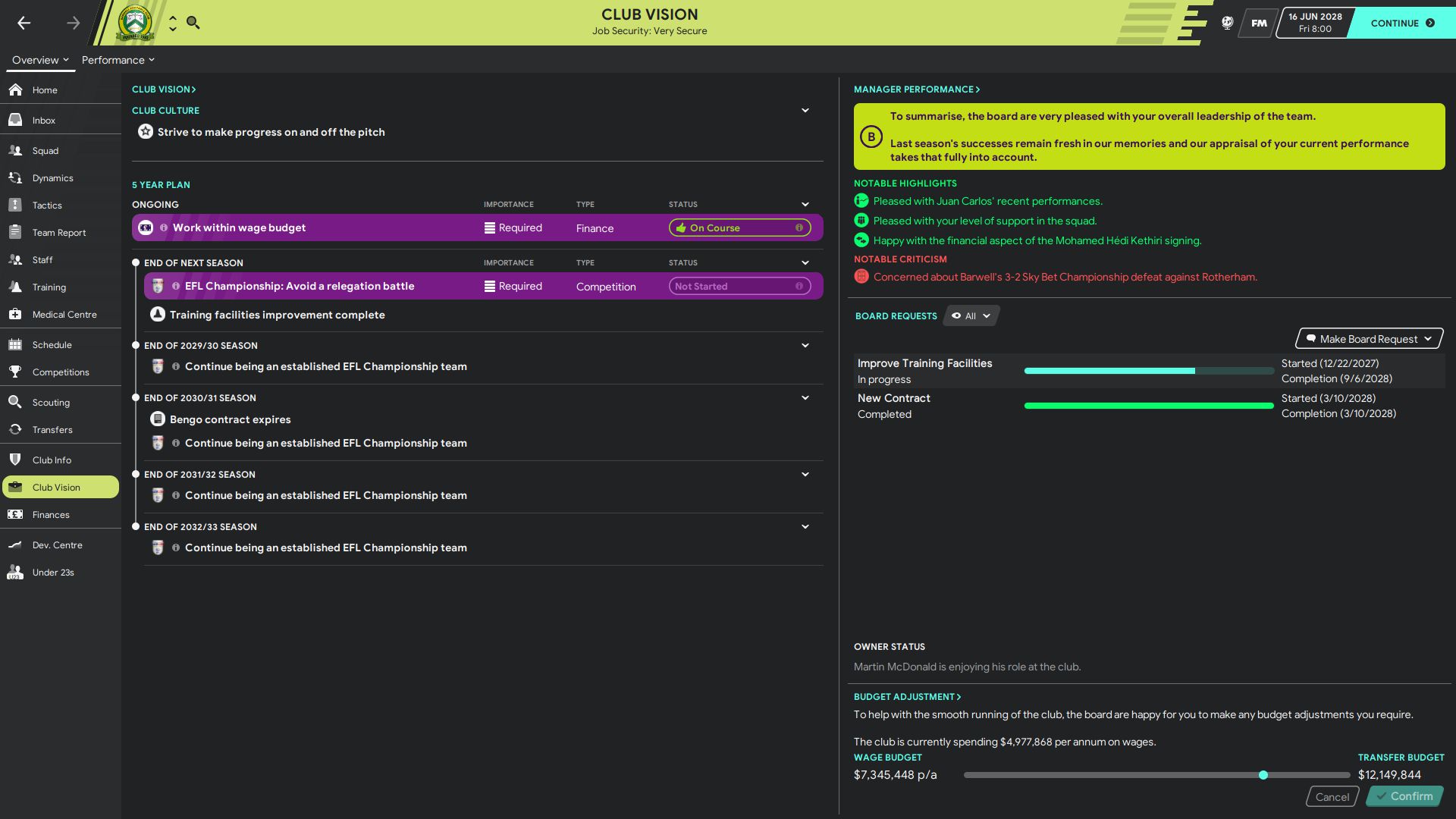Click the level of support highlight

tap(984, 221)
